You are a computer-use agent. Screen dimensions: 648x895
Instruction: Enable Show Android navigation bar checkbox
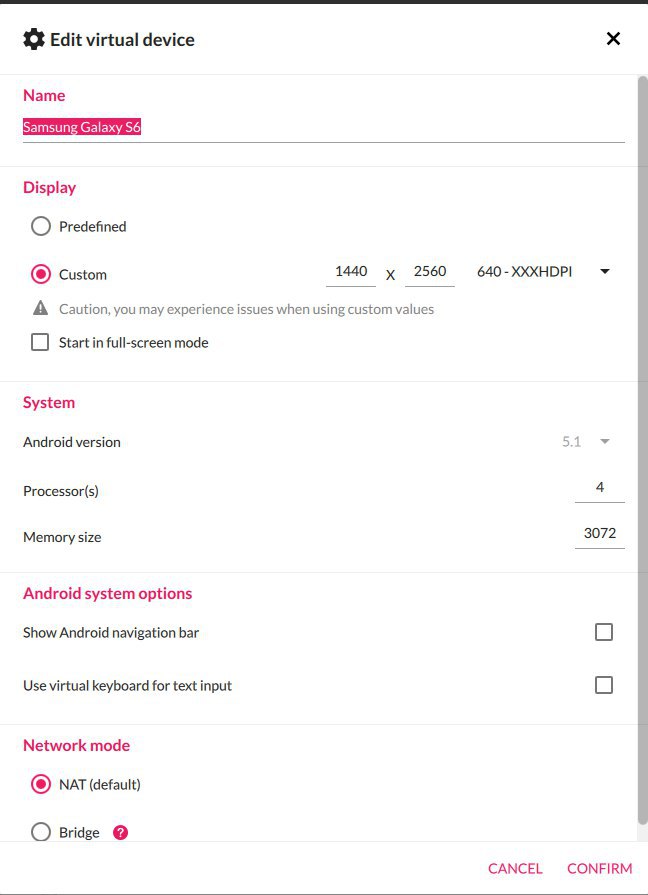pos(604,632)
